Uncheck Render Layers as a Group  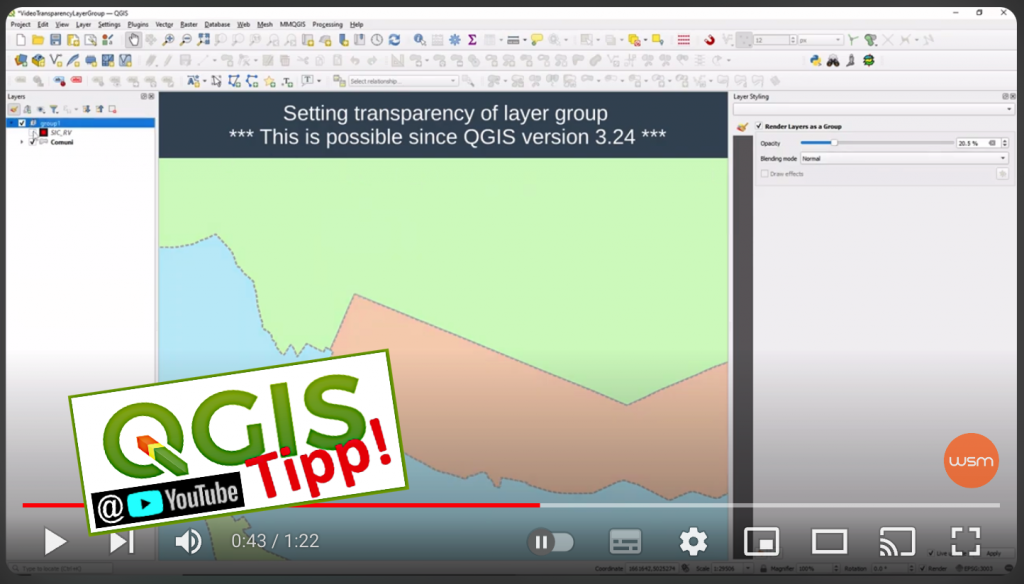(758, 126)
